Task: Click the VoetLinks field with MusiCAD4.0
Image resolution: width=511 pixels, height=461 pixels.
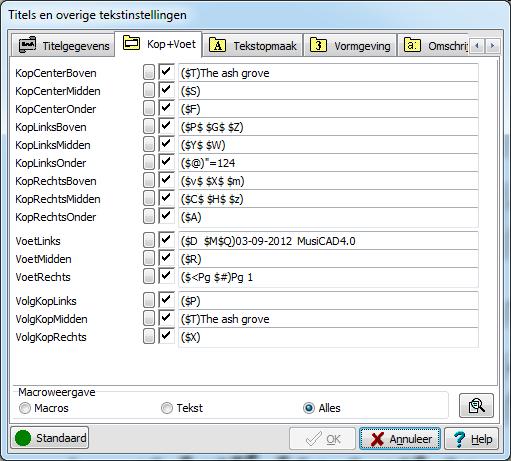Action: [x=328, y=241]
